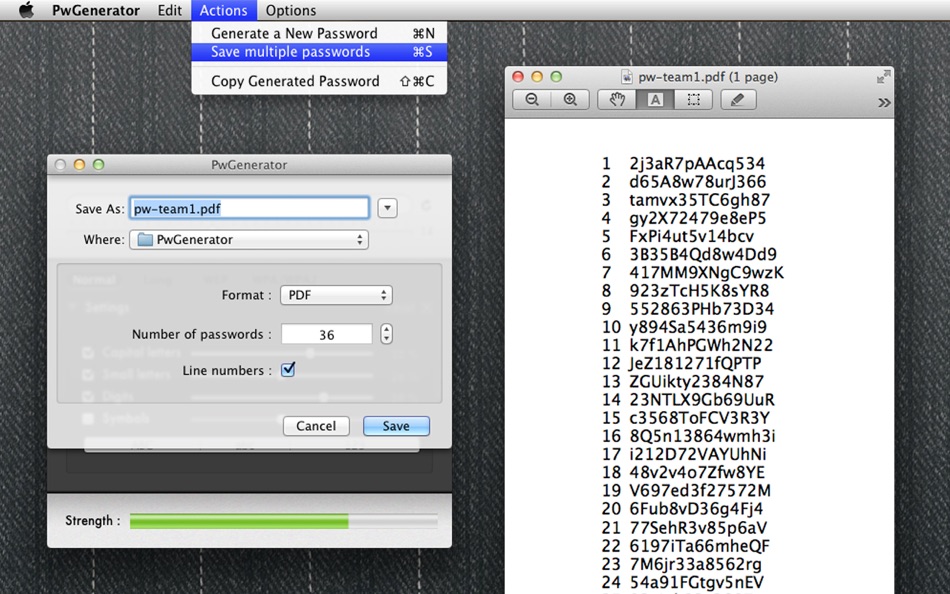Select the rectangular selection tool in Preview

(693, 100)
